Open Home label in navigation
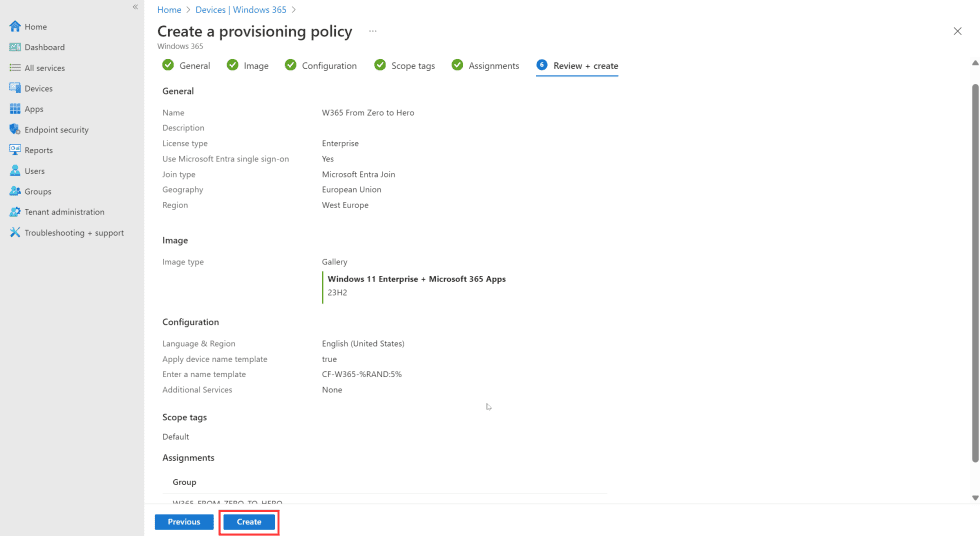This screenshot has width=980, height=536. click(36, 27)
